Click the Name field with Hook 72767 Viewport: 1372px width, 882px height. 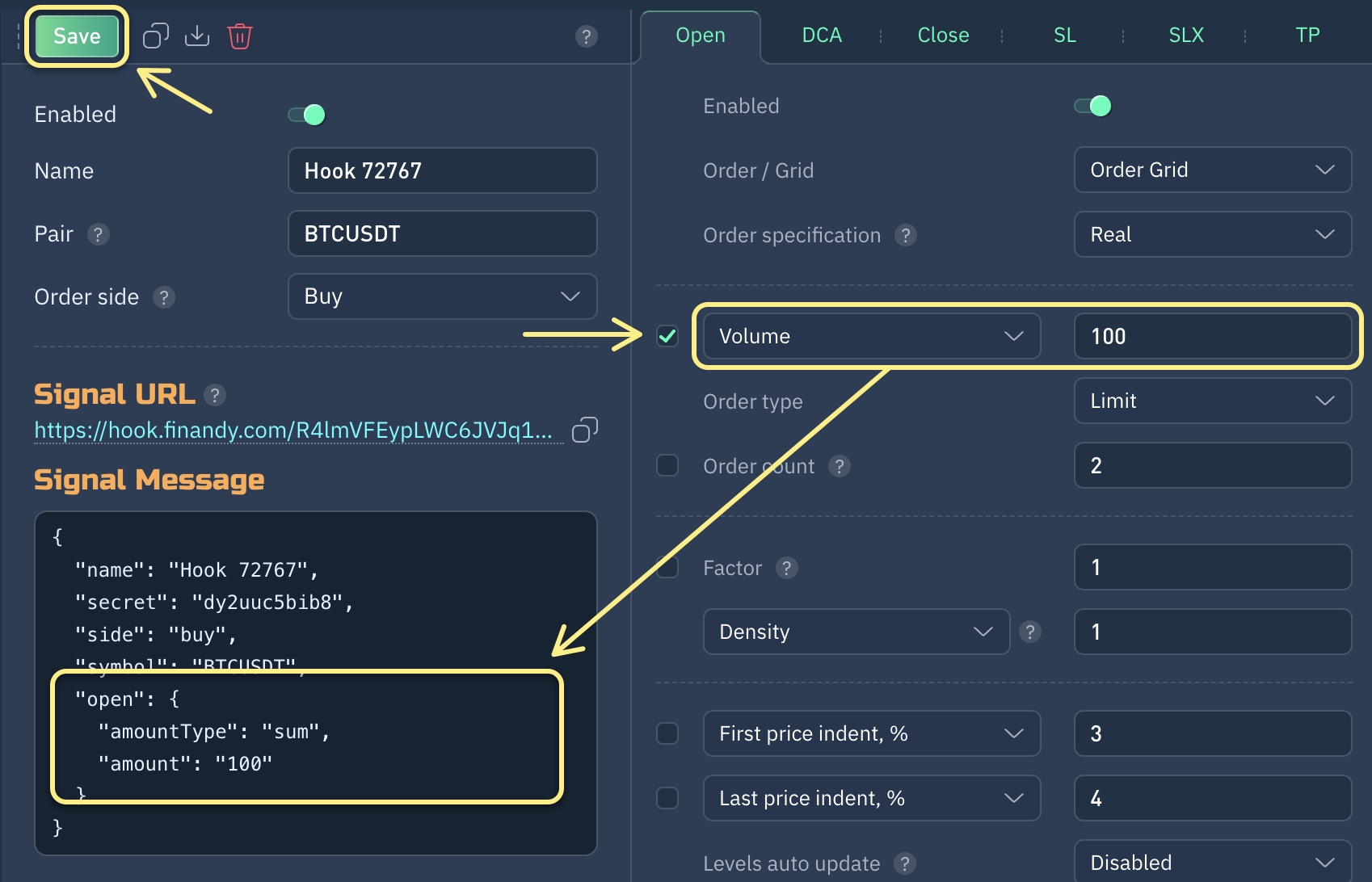tap(442, 170)
